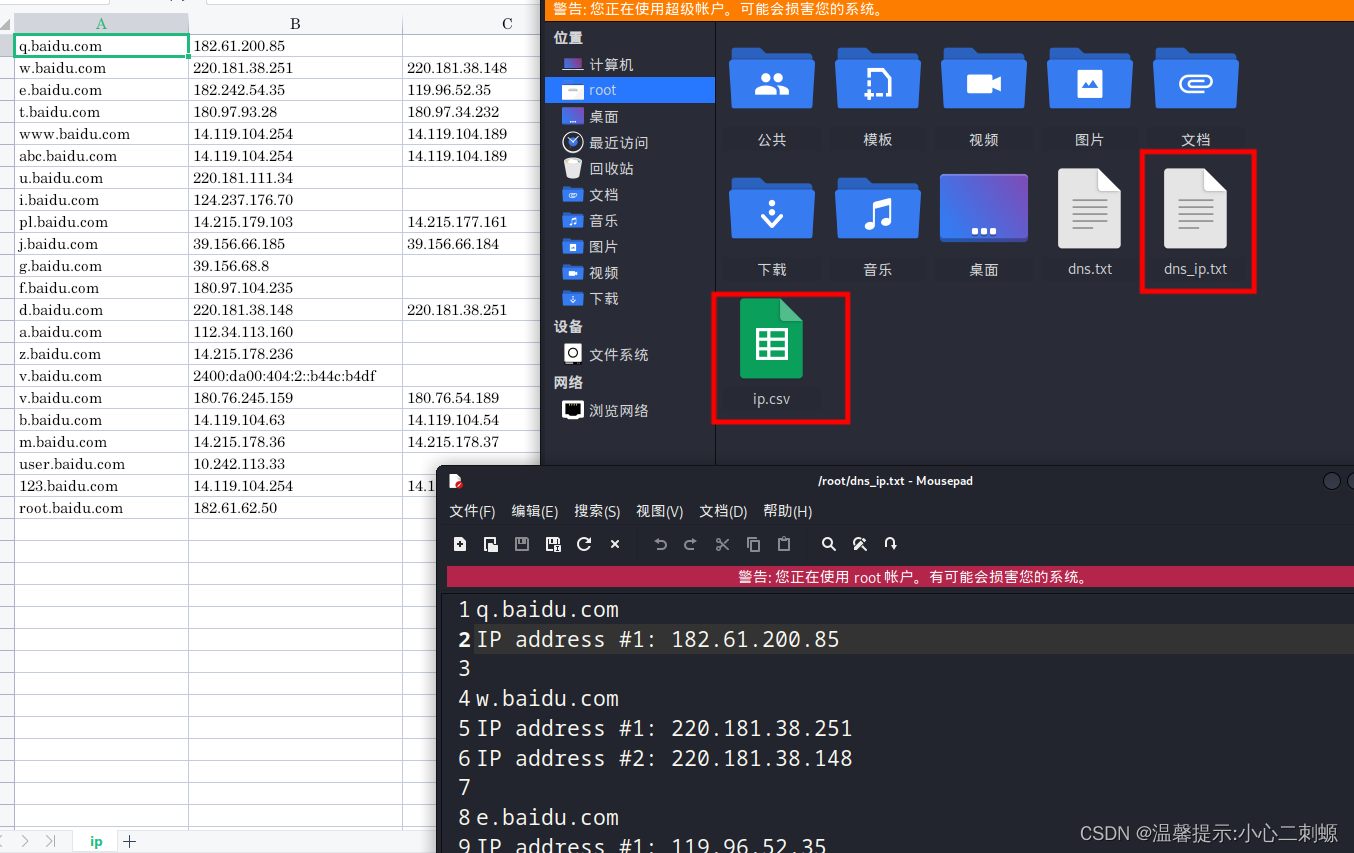Click cell containing q.baidu.com
The height and width of the screenshot is (853, 1354).
click(x=101, y=46)
